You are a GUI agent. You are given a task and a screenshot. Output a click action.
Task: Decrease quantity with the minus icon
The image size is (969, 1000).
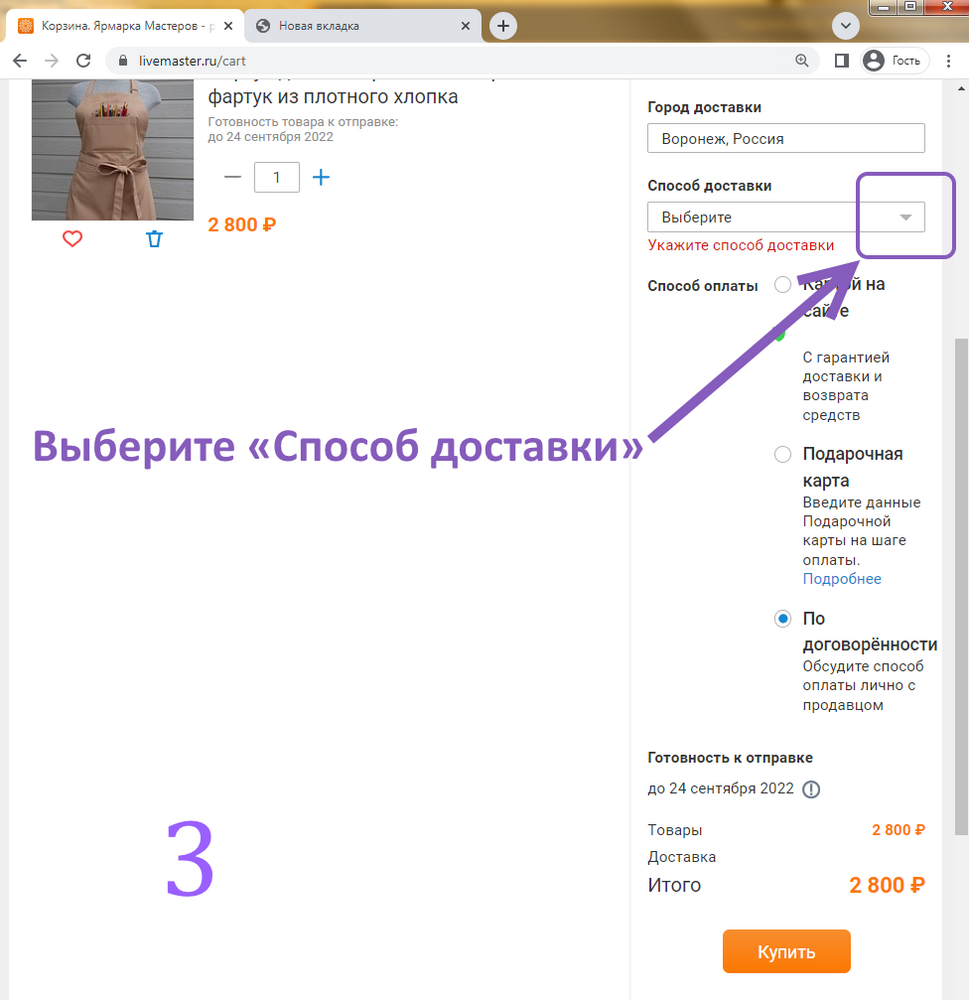click(233, 177)
